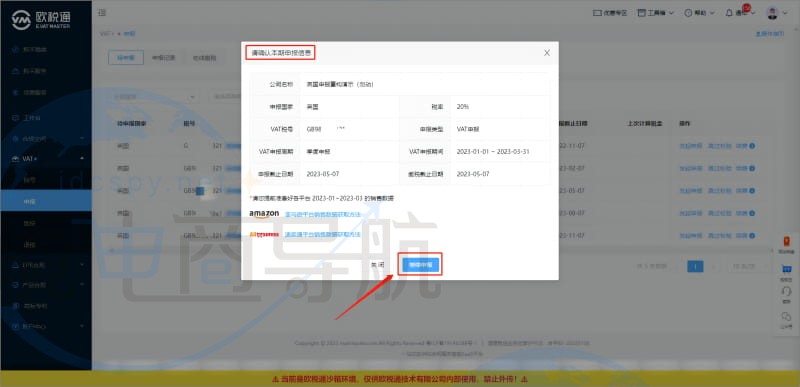The image size is (800, 387).
Task: Select the 申报 sidebar item under VAT+
Action: tap(46, 202)
